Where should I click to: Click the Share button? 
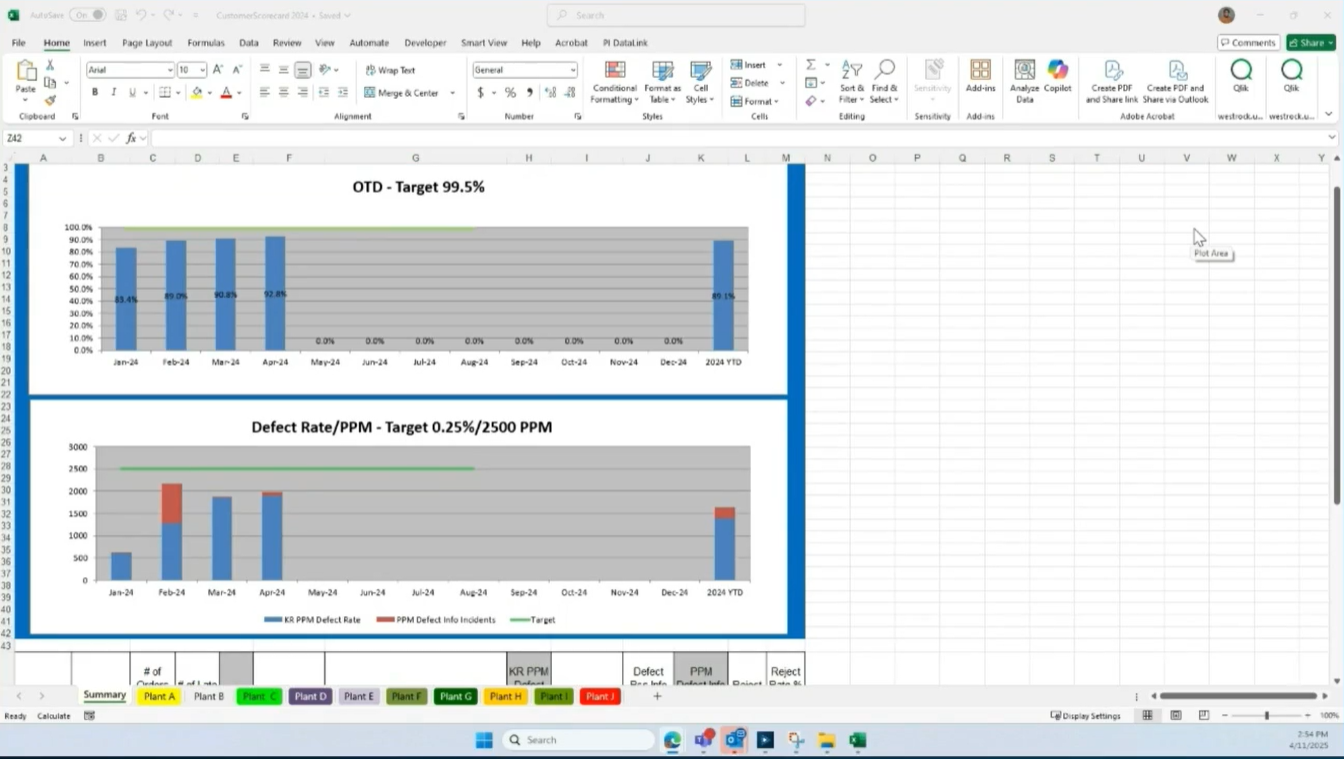tap(1310, 42)
